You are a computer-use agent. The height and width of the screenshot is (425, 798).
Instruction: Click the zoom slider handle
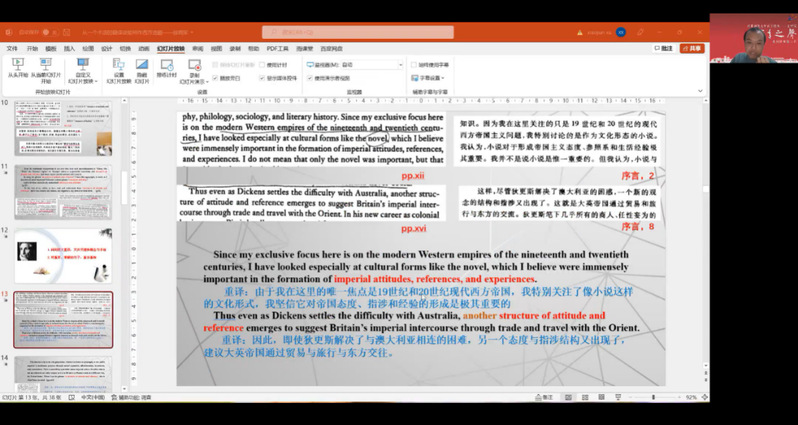tap(653, 397)
